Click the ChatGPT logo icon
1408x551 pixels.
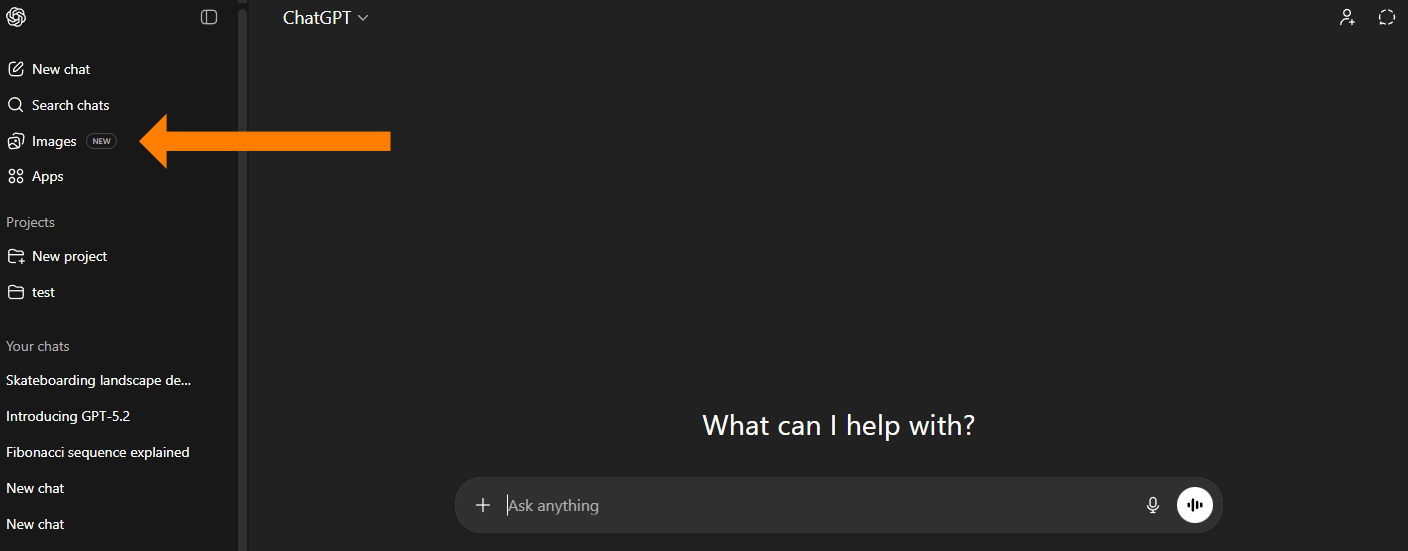16,17
